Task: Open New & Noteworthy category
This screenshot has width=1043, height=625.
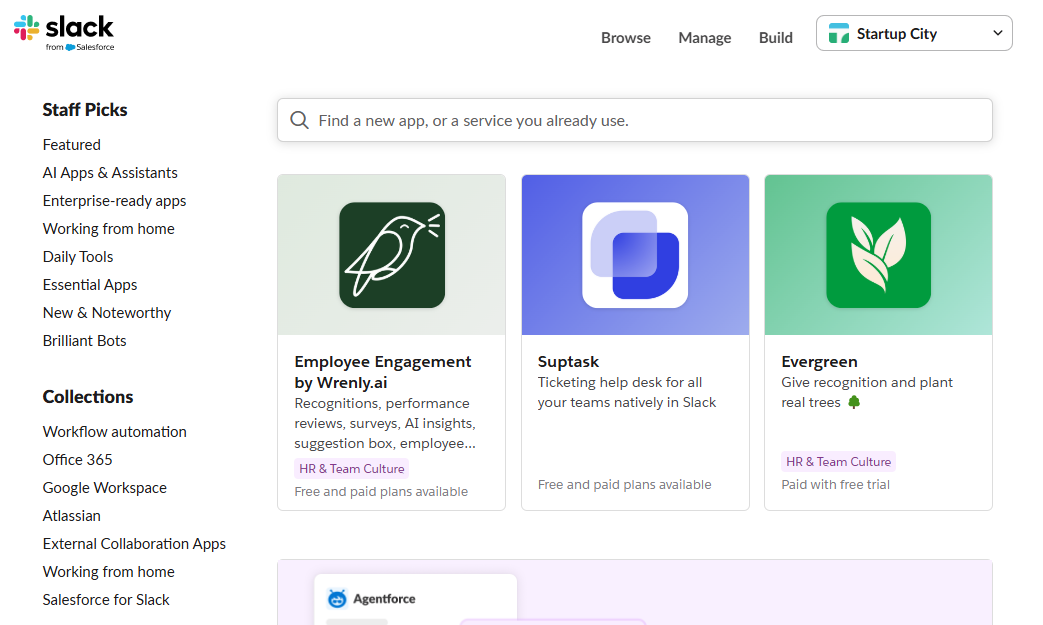Action: tap(107, 312)
